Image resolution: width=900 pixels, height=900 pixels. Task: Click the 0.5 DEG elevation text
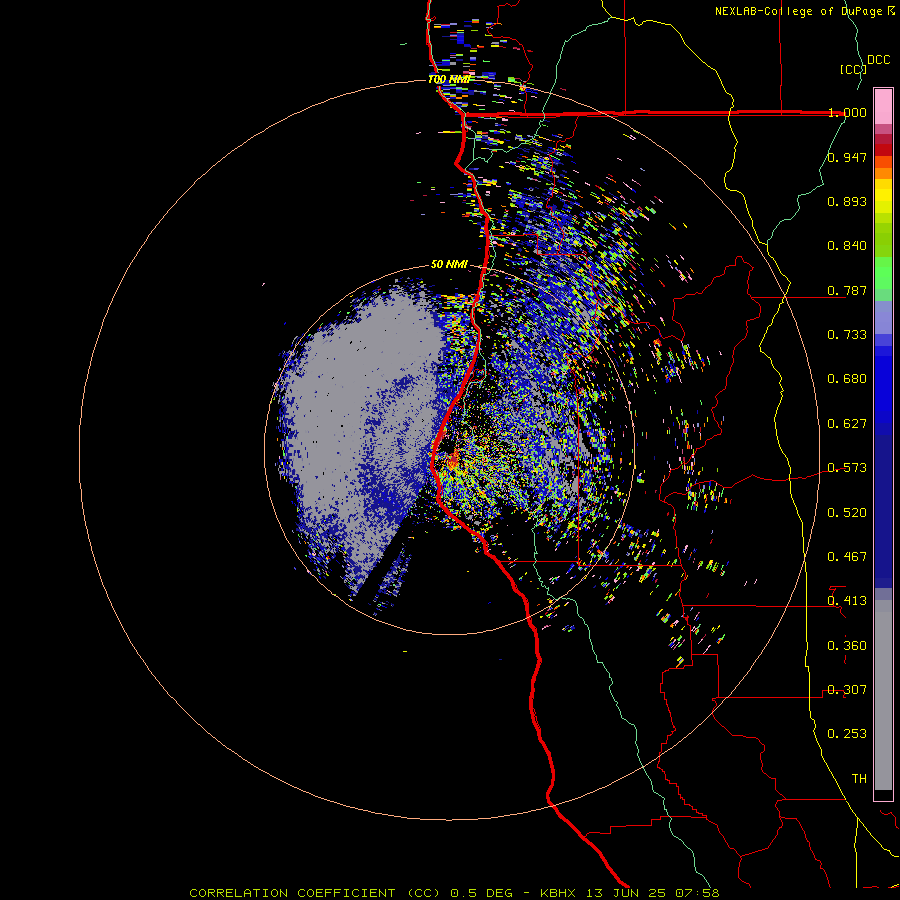pyautogui.click(x=482, y=893)
